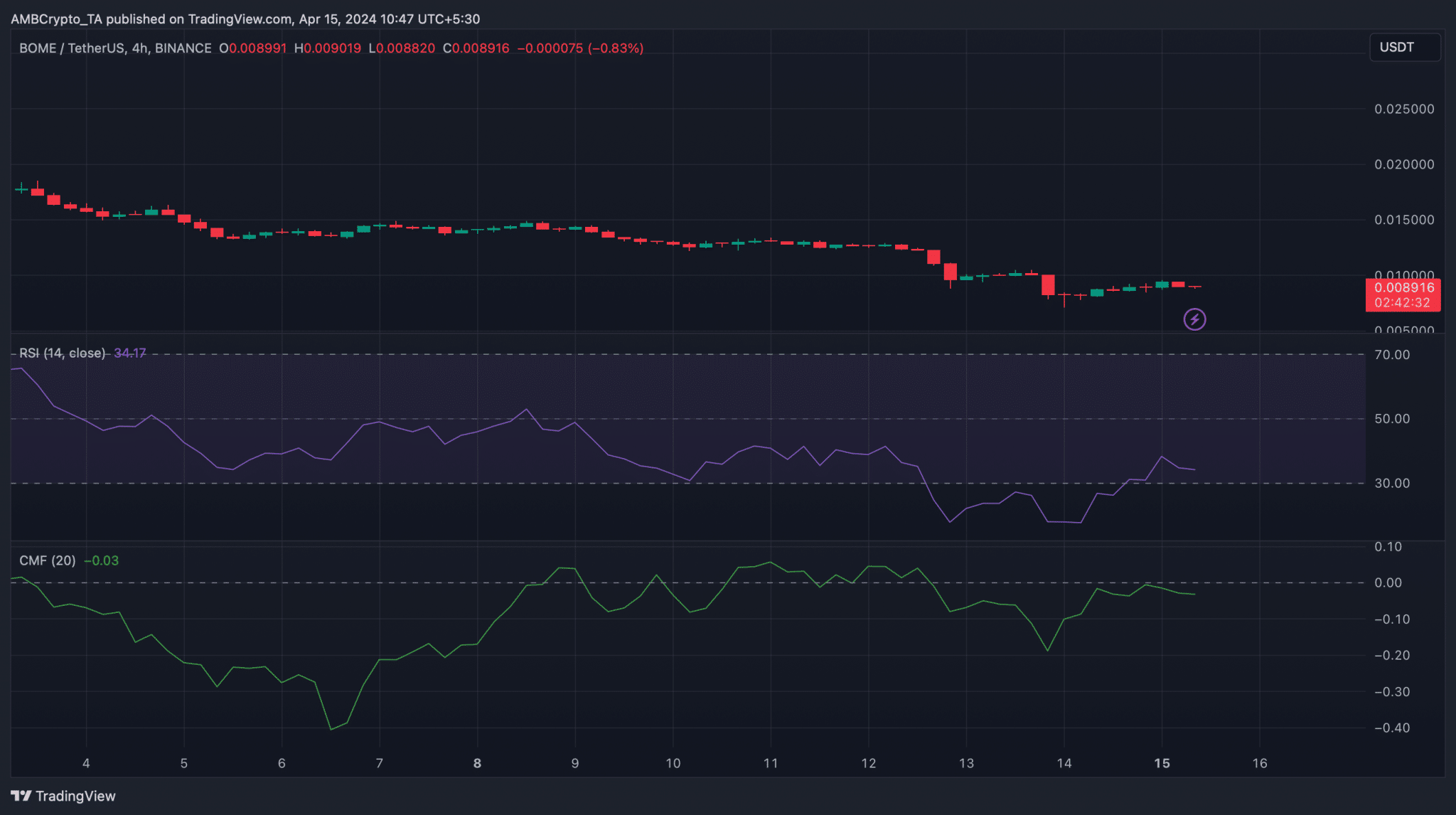1456x815 pixels.
Task: Click RSI value 34.17
Action: [x=130, y=353]
